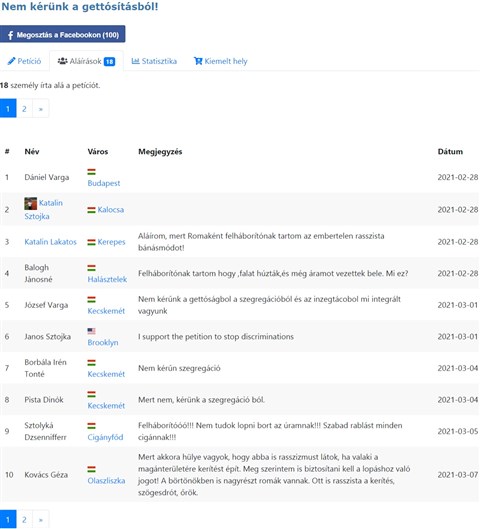
Task: Open the Statisztika tab
Action: [x=154, y=61]
